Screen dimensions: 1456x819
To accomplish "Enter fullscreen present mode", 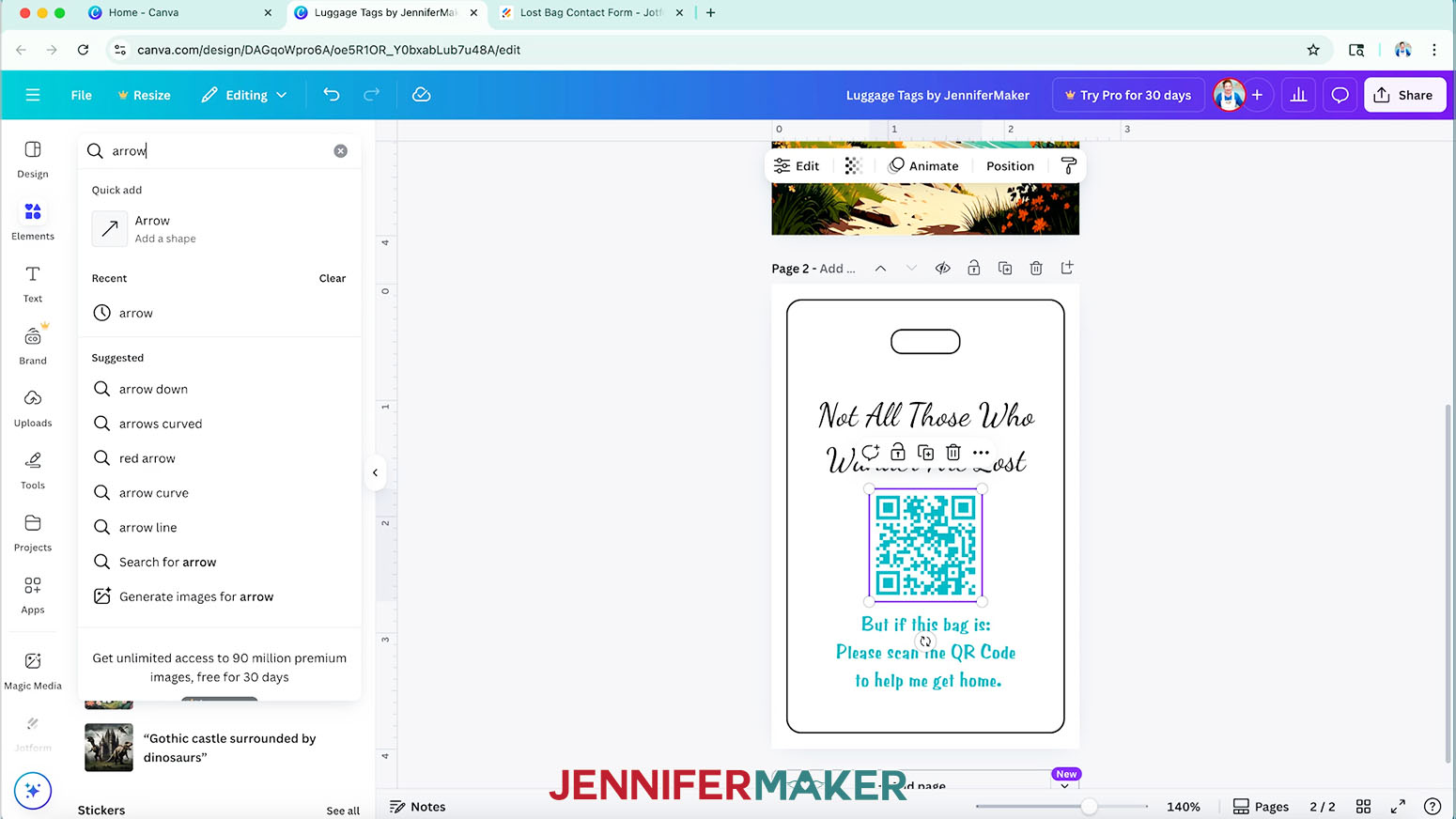I will [x=1398, y=807].
